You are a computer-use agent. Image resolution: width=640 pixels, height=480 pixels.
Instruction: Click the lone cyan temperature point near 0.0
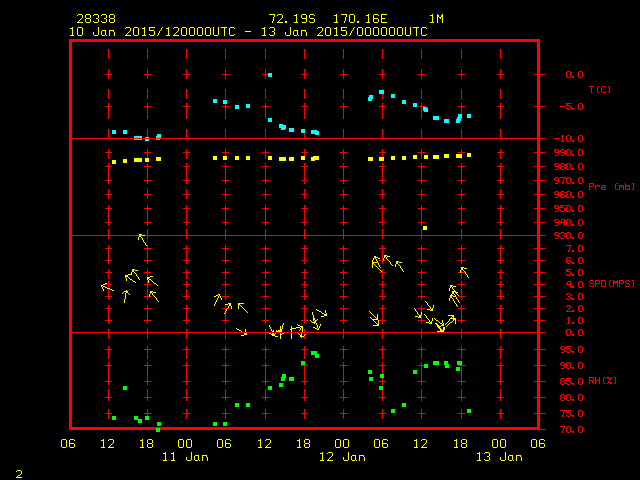click(269, 75)
